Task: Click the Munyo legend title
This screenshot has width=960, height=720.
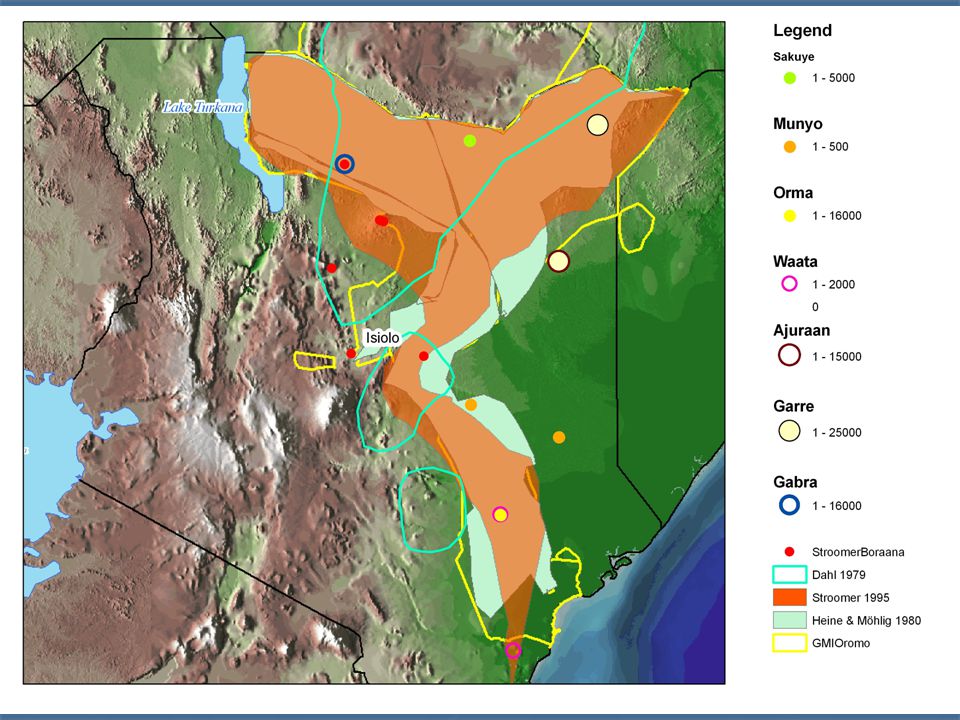Action: click(x=798, y=124)
